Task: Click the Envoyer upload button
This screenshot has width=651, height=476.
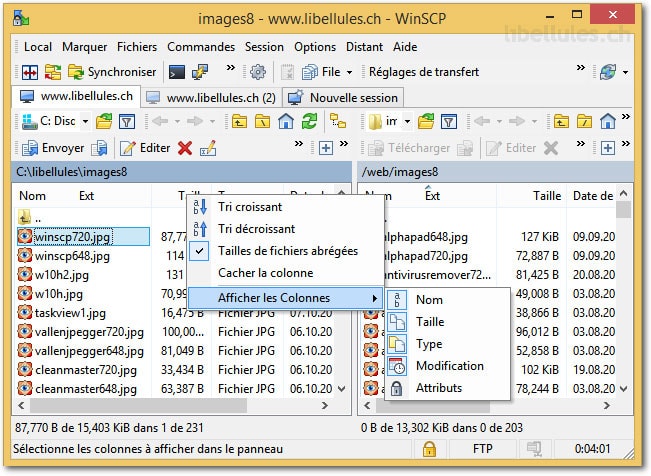Action: coord(53,148)
